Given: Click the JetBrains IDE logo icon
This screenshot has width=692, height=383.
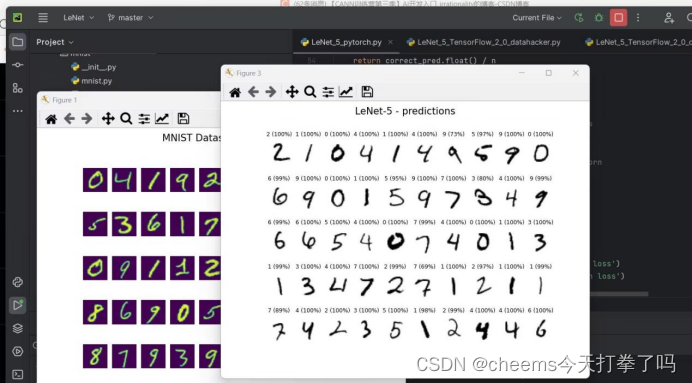Looking at the screenshot, I should [18, 18].
